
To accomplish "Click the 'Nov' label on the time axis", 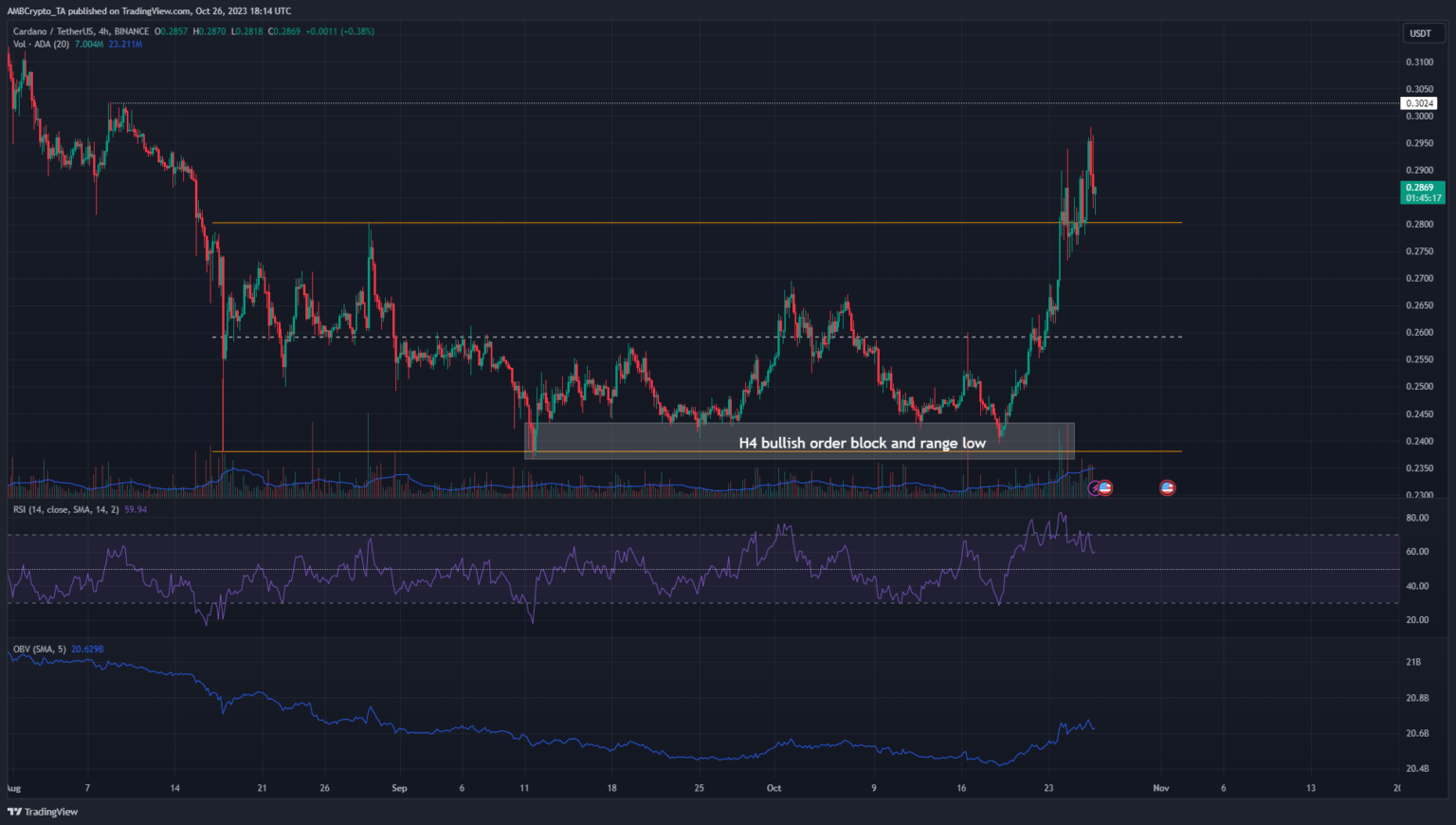I will pyautogui.click(x=1161, y=788).
